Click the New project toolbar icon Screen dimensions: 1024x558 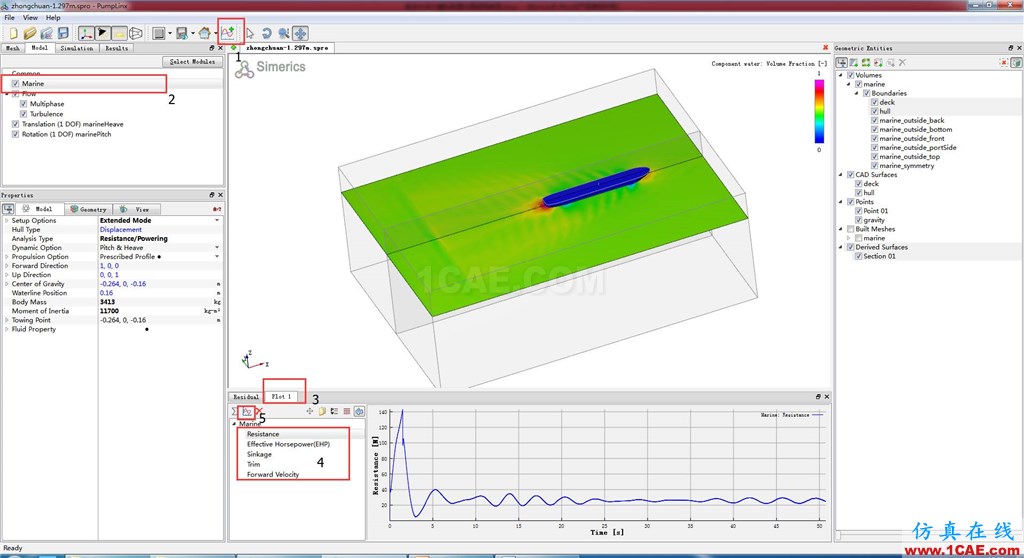(x=13, y=33)
